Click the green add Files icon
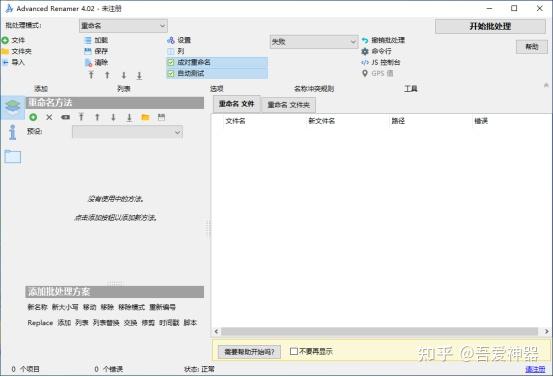 pos(5,40)
